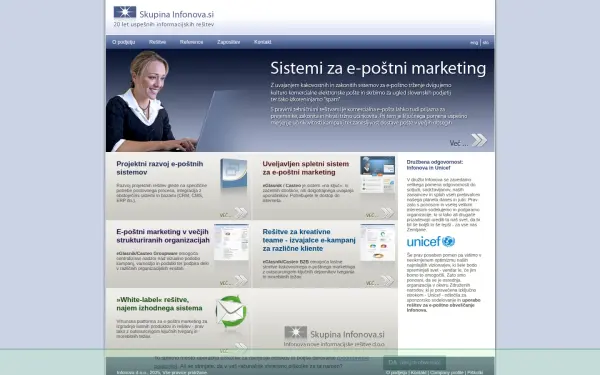Open Družbena odgovornost: Infonova in Unicef heading
Image resolution: width=600 pixels, height=375 pixels.
[x=435, y=165]
